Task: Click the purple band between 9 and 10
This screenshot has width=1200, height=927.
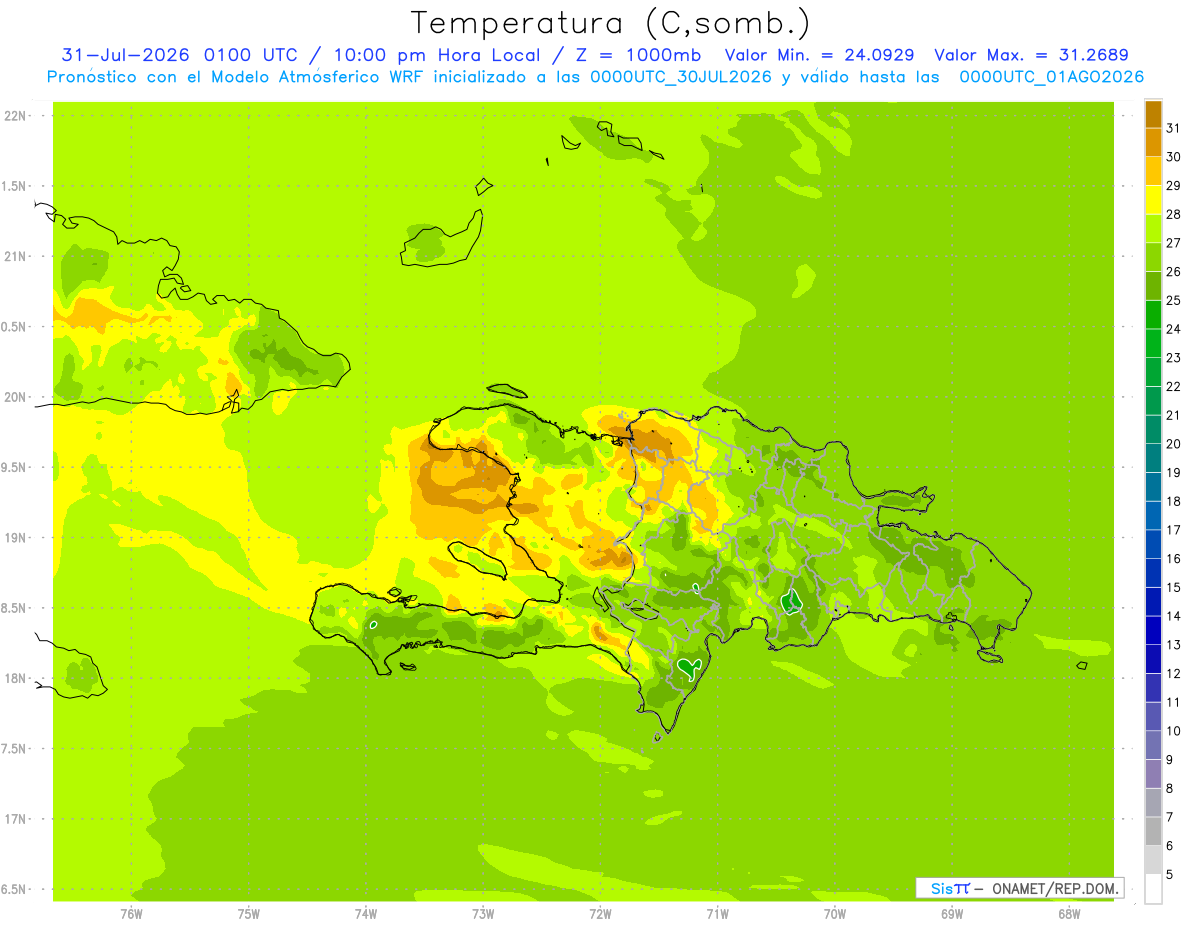Action: click(x=1153, y=745)
